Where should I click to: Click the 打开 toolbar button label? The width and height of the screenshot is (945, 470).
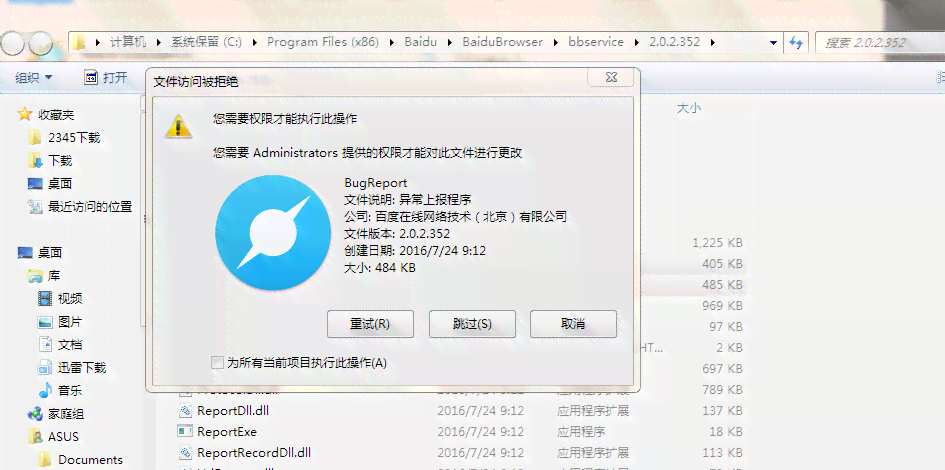click(115, 78)
